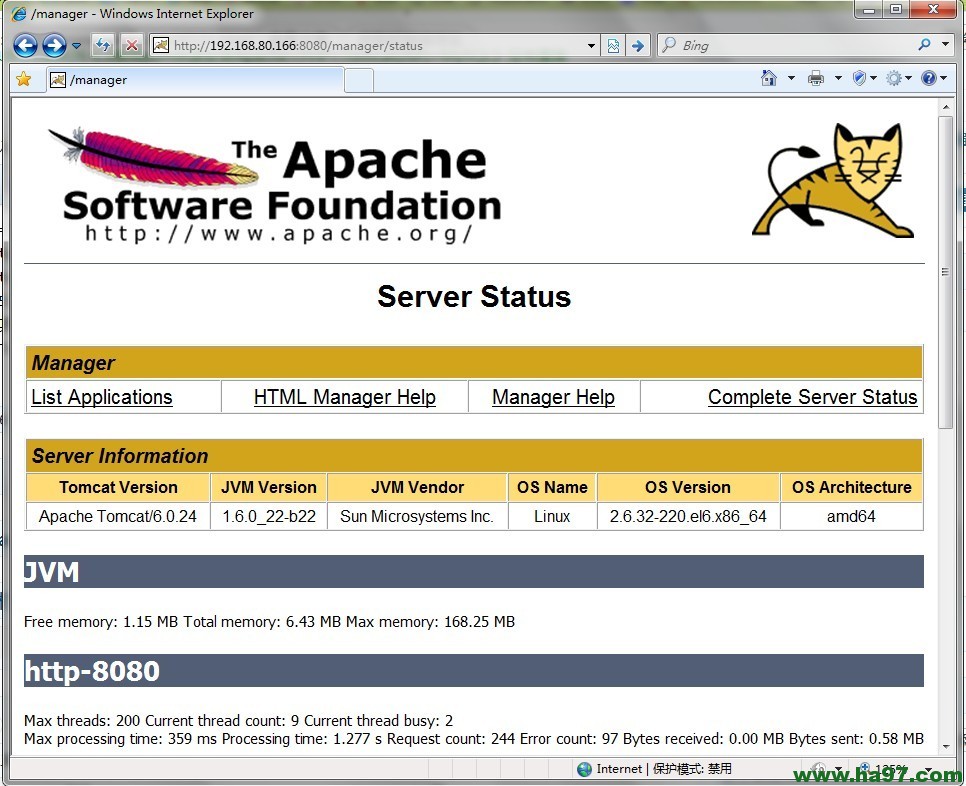Viewport: 966px width, 786px height.
Task: Open the List Applications link
Action: pos(102,397)
